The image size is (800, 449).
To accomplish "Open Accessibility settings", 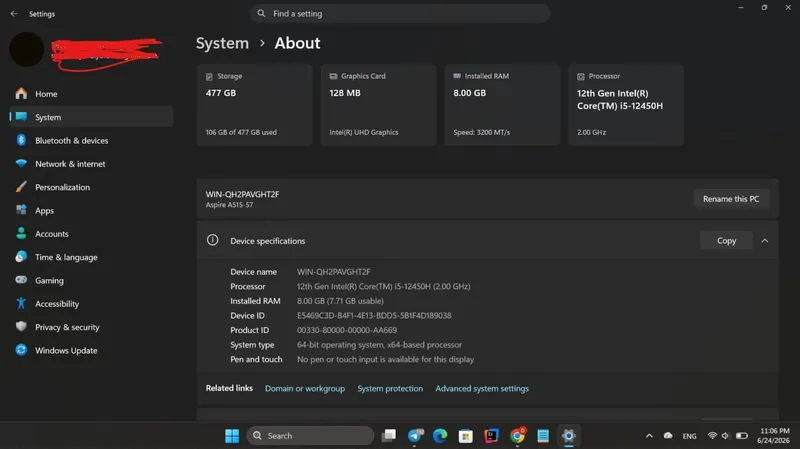I will tap(91, 304).
